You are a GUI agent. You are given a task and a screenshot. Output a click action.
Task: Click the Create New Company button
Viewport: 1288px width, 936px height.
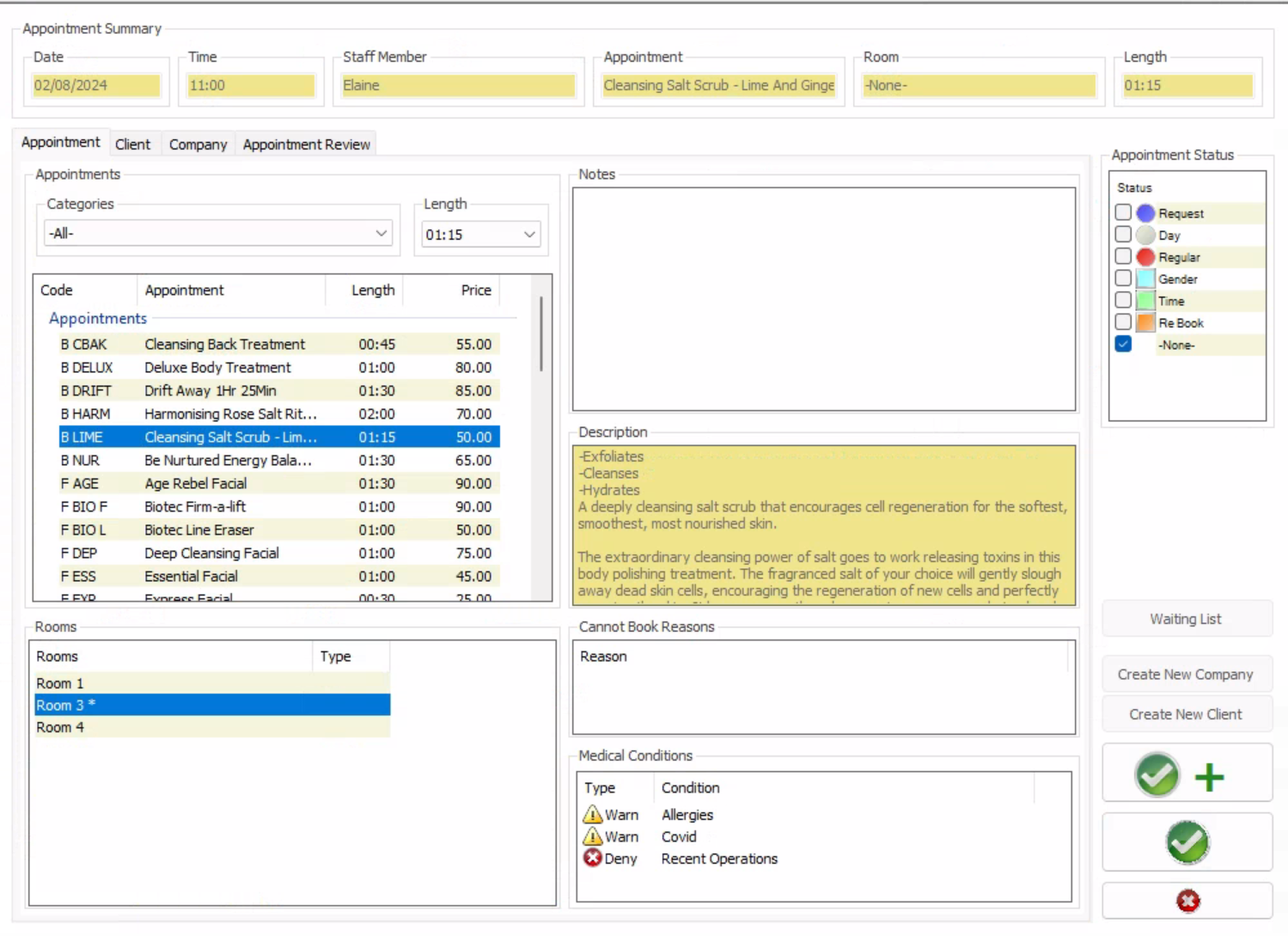(1187, 675)
